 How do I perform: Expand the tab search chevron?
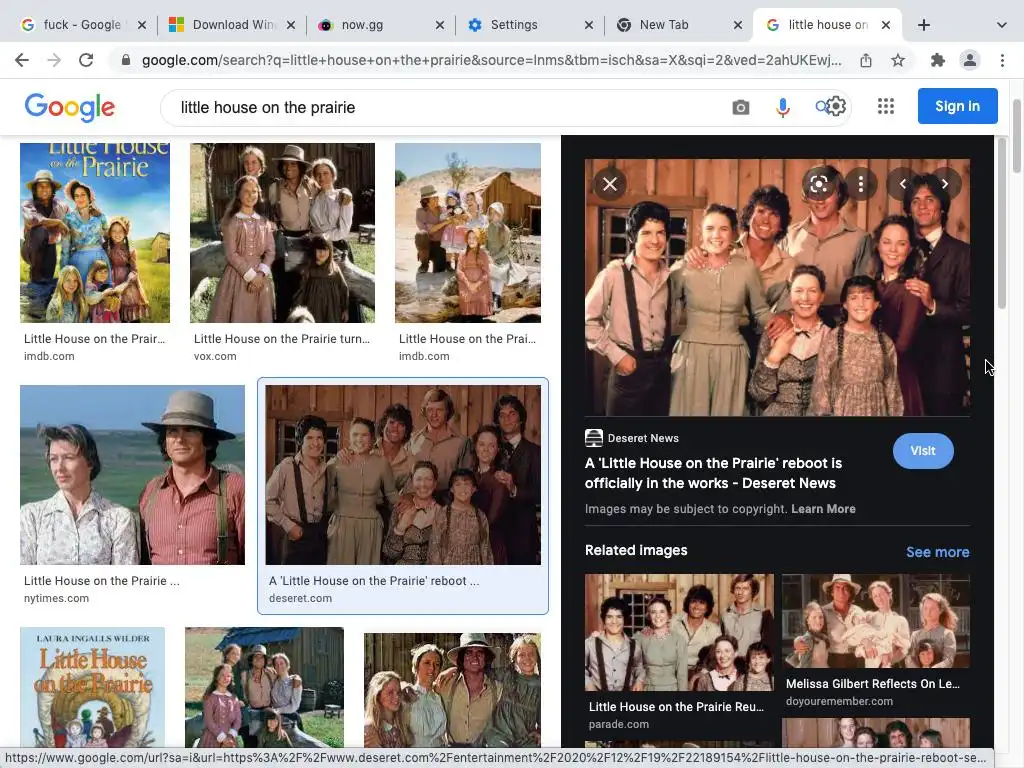point(1001,25)
